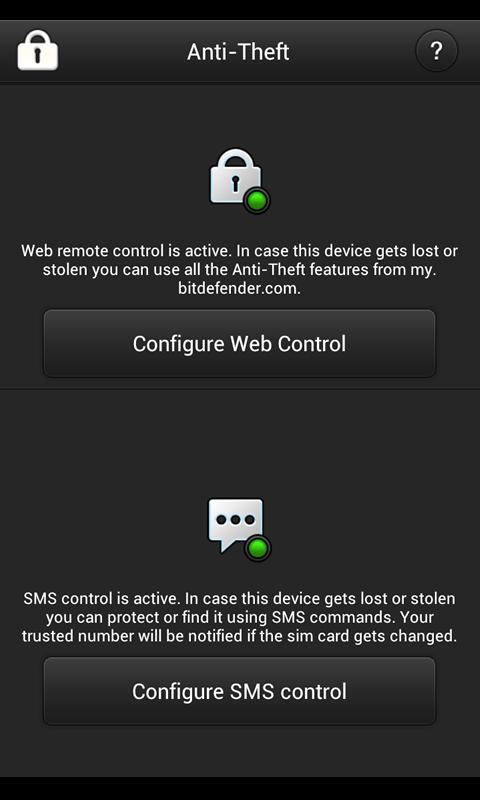
Task: Tap green status dot on SMS bubble
Action: pyautogui.click(x=258, y=548)
